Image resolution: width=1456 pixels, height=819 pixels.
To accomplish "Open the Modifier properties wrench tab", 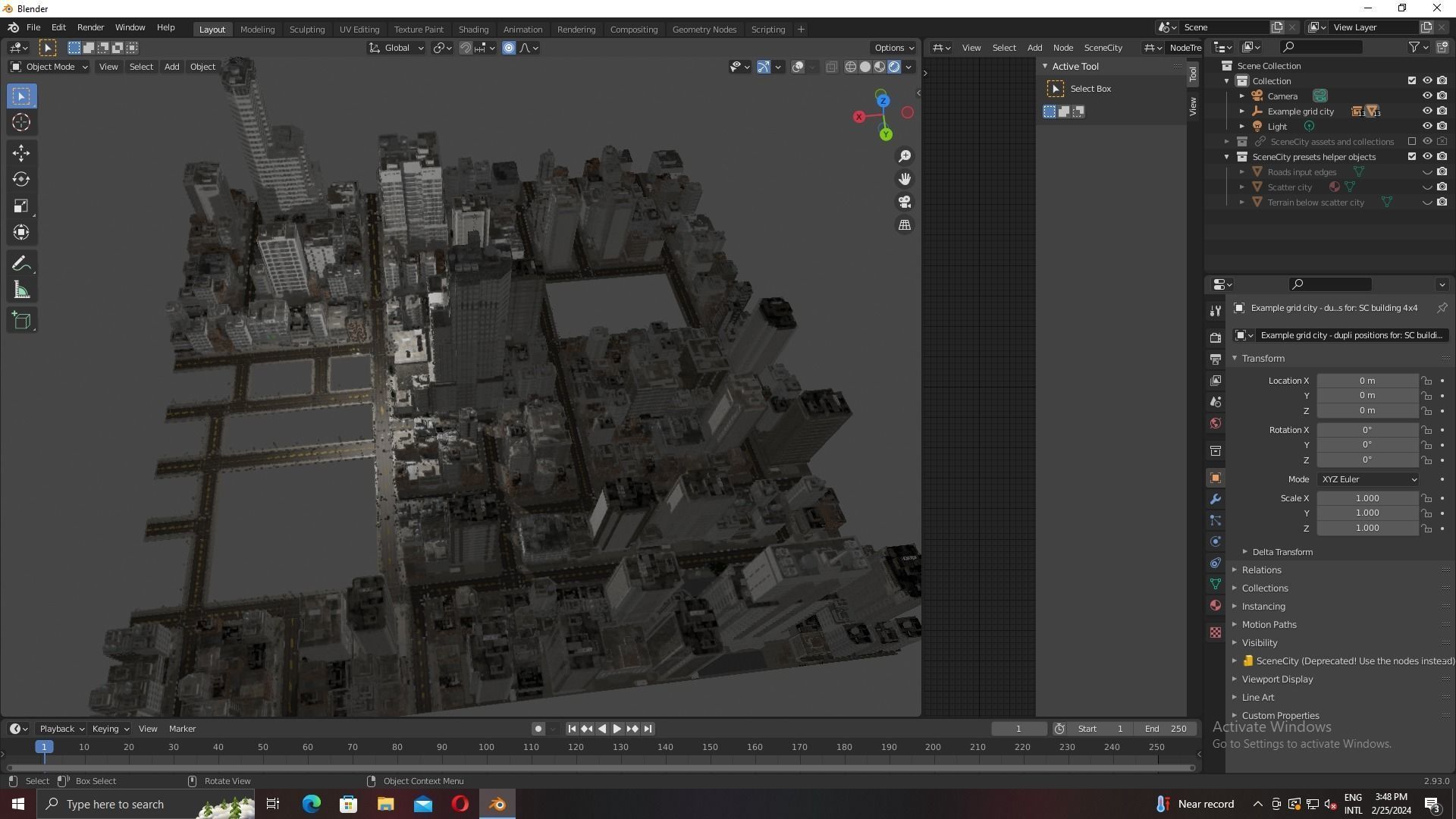I will pos(1216,500).
